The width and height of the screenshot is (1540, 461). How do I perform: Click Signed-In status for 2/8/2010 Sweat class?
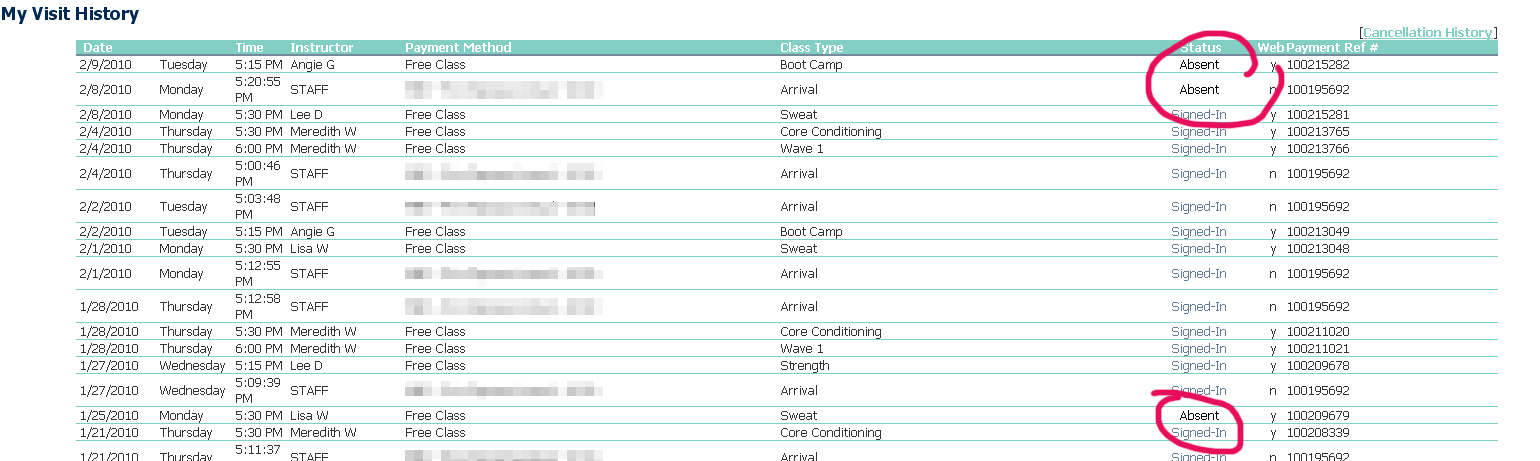[x=1198, y=115]
